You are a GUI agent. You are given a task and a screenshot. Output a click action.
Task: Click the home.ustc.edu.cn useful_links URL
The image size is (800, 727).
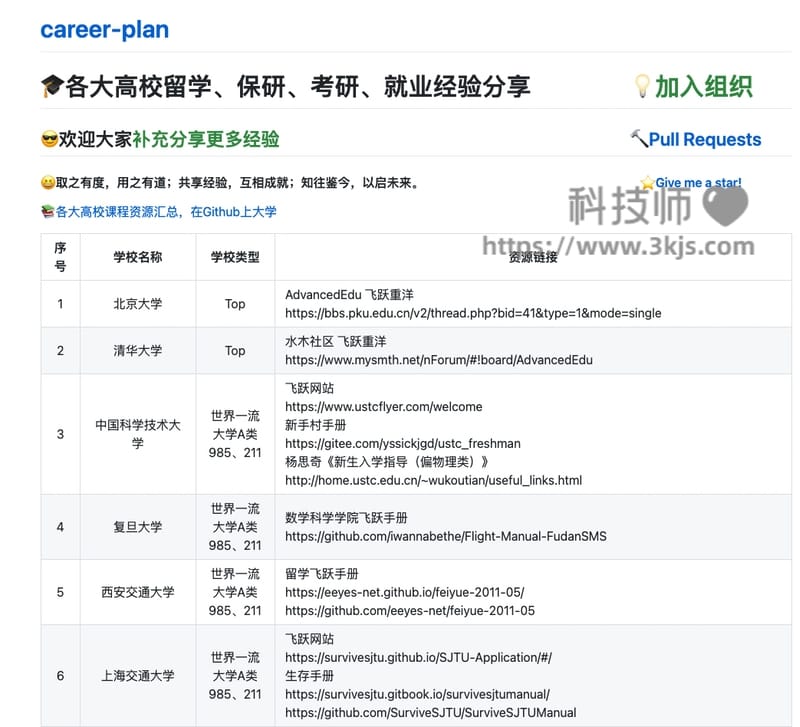pyautogui.click(x=433, y=480)
